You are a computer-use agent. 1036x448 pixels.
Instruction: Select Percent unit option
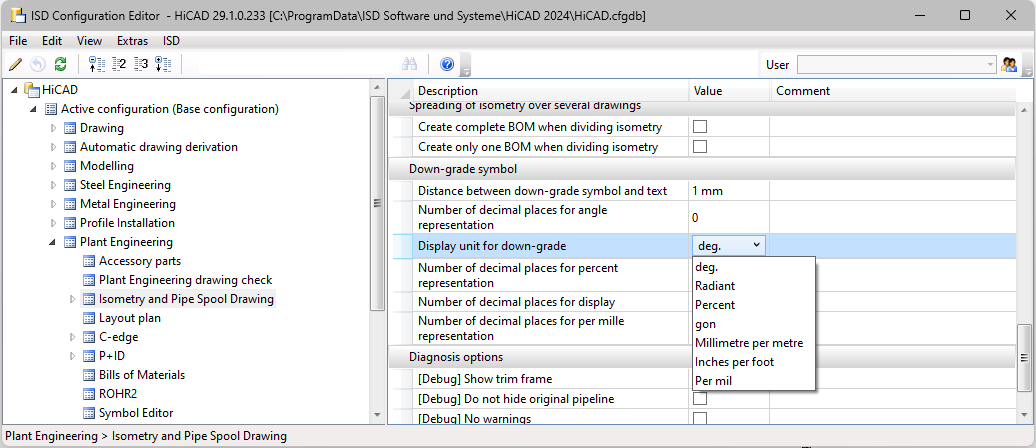715,305
